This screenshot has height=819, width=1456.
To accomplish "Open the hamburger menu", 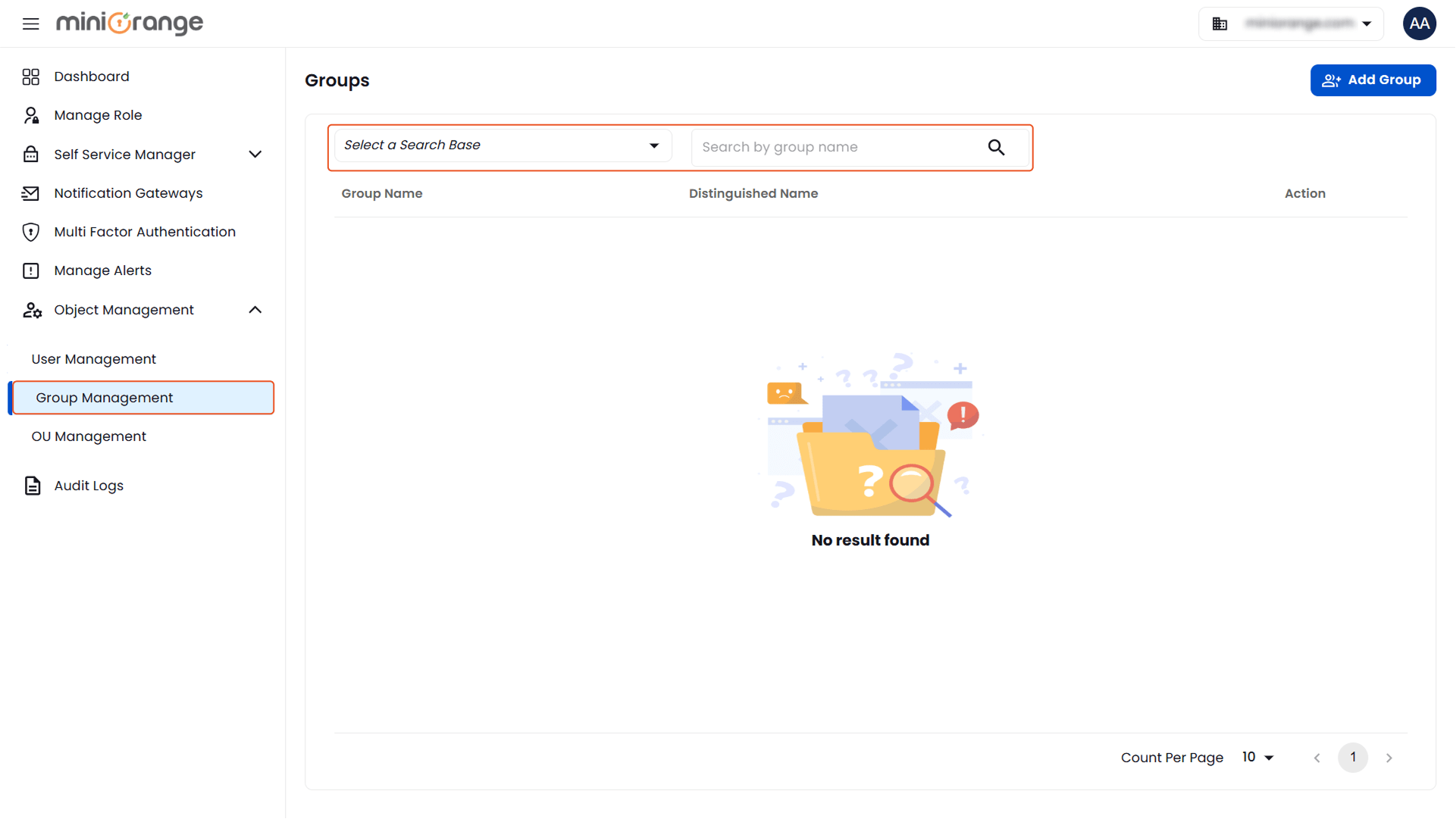I will (30, 23).
